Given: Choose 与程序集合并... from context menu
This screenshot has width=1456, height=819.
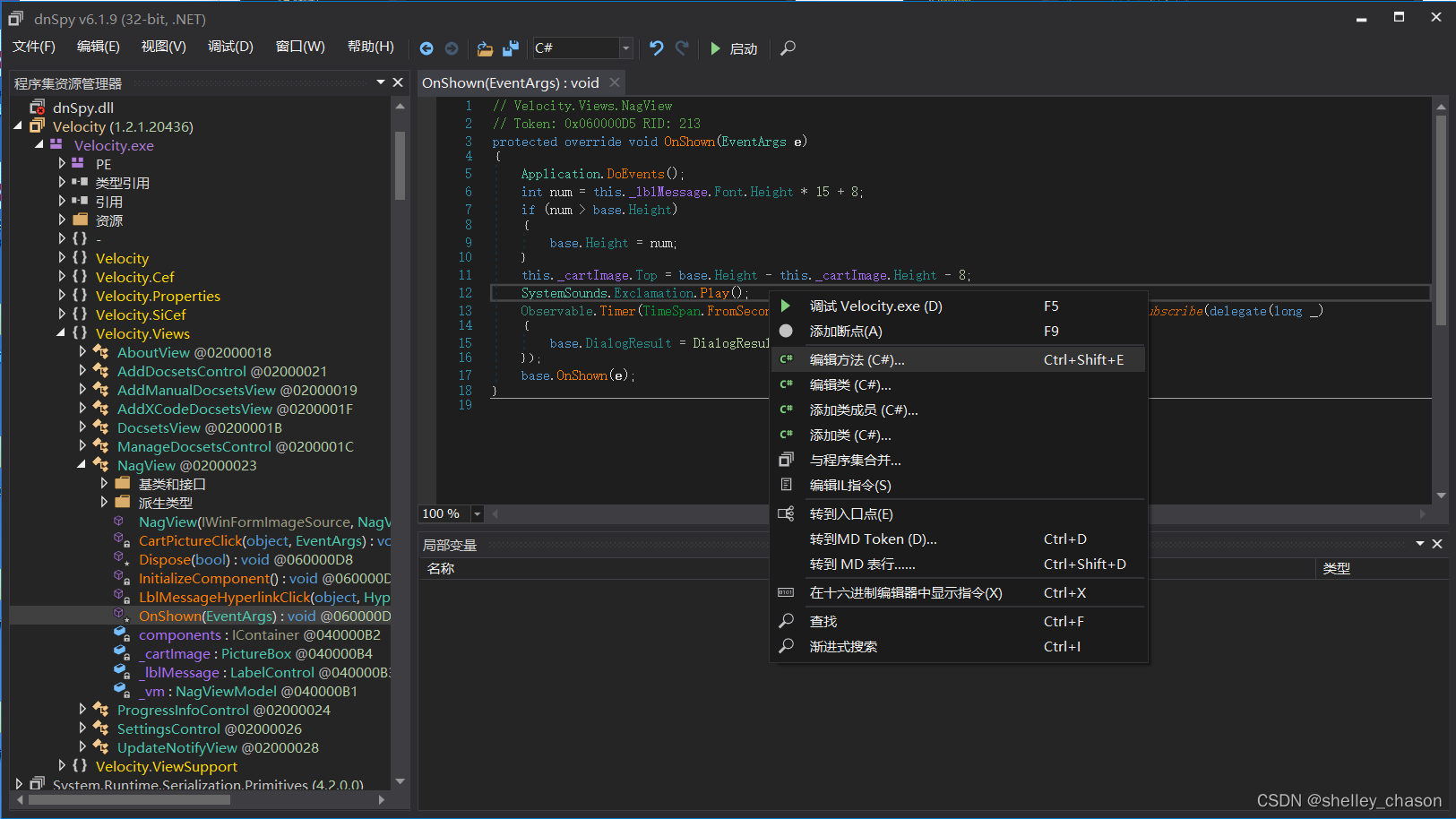Looking at the screenshot, I should pos(959,460).
